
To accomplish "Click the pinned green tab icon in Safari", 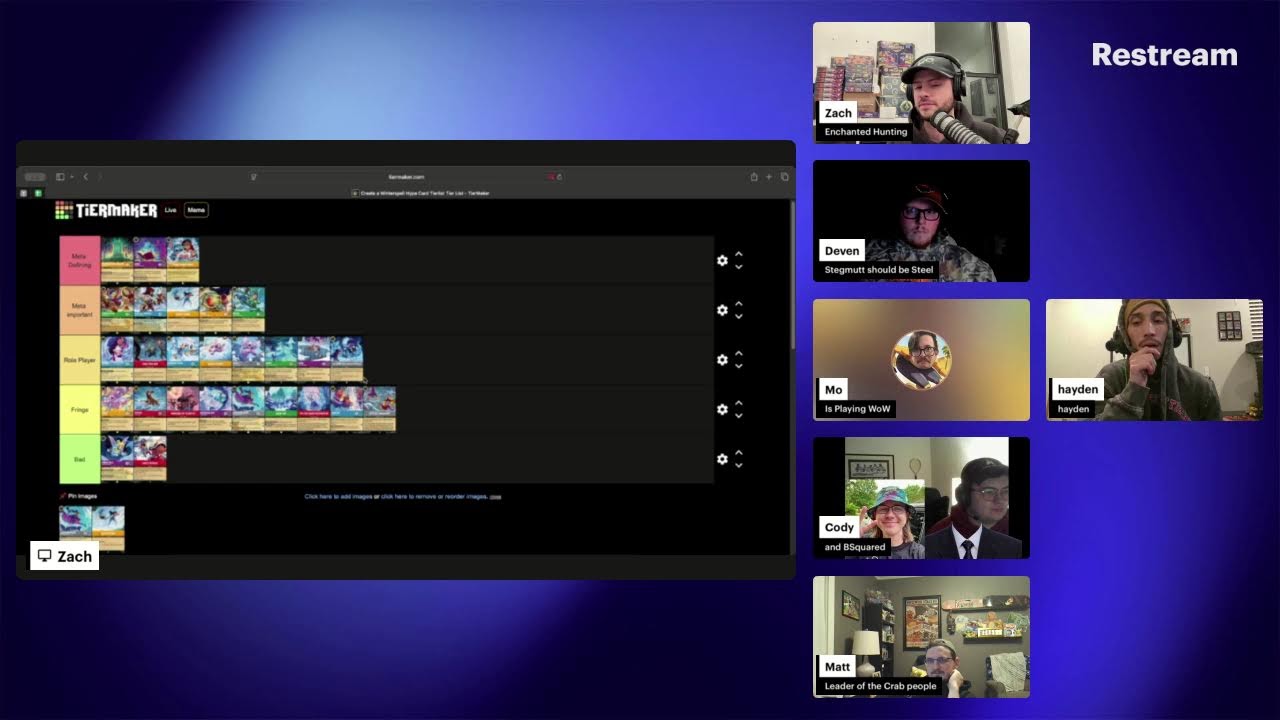I will (38, 193).
